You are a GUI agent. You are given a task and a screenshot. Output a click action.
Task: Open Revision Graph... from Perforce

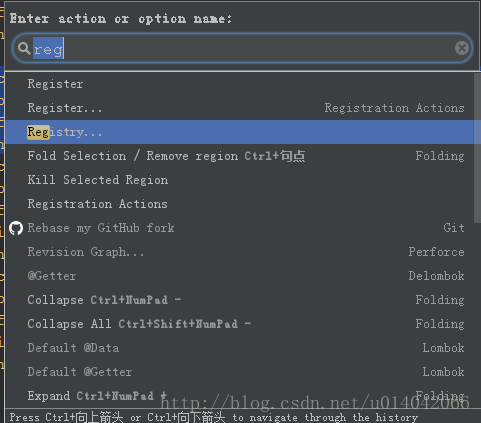tap(239, 252)
